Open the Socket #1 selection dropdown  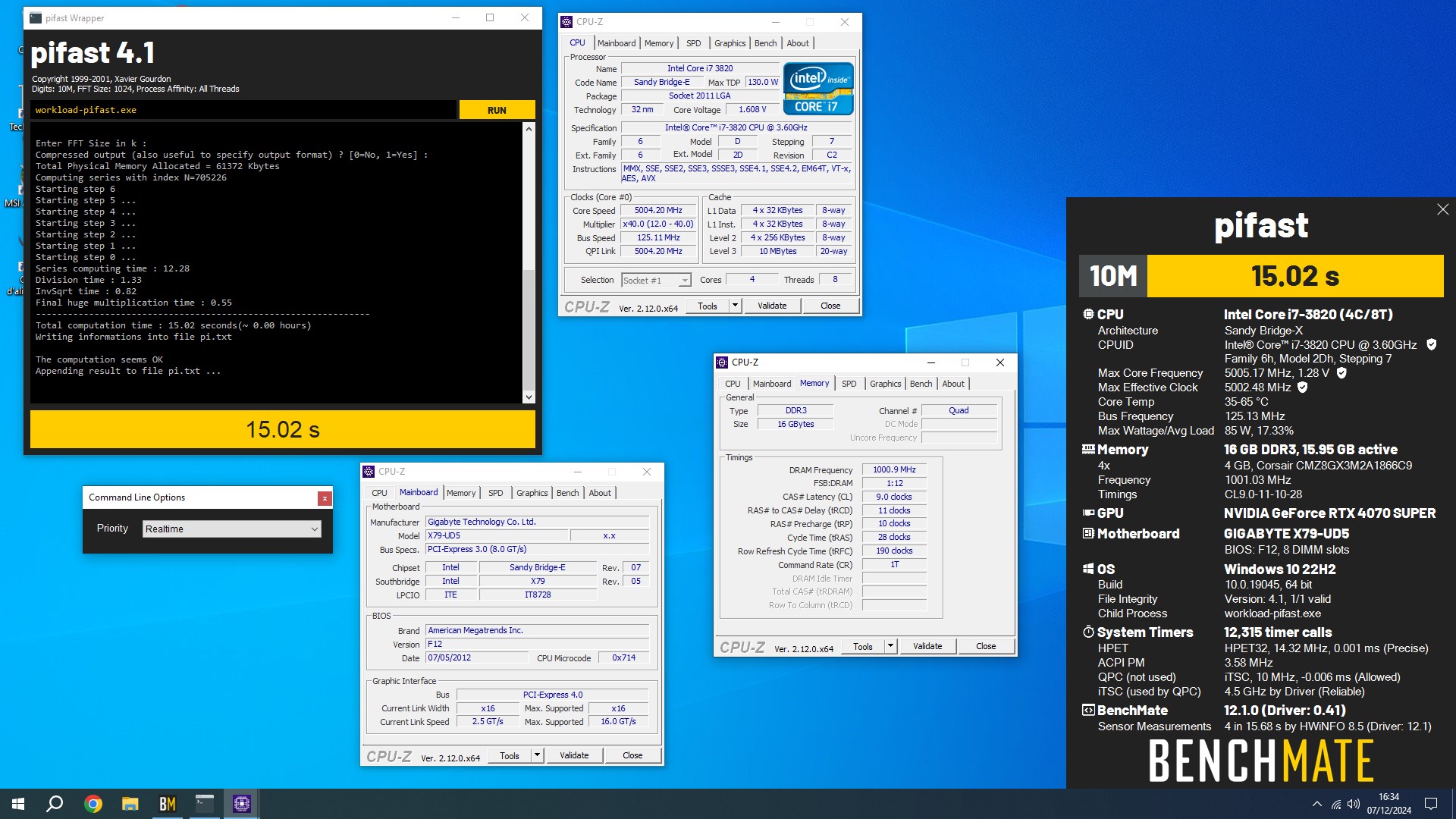coord(656,280)
